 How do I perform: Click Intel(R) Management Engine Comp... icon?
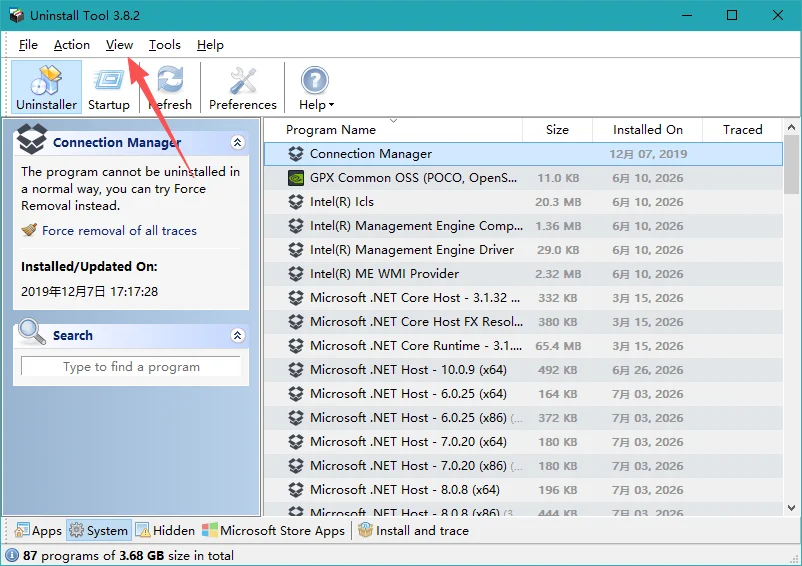296,226
